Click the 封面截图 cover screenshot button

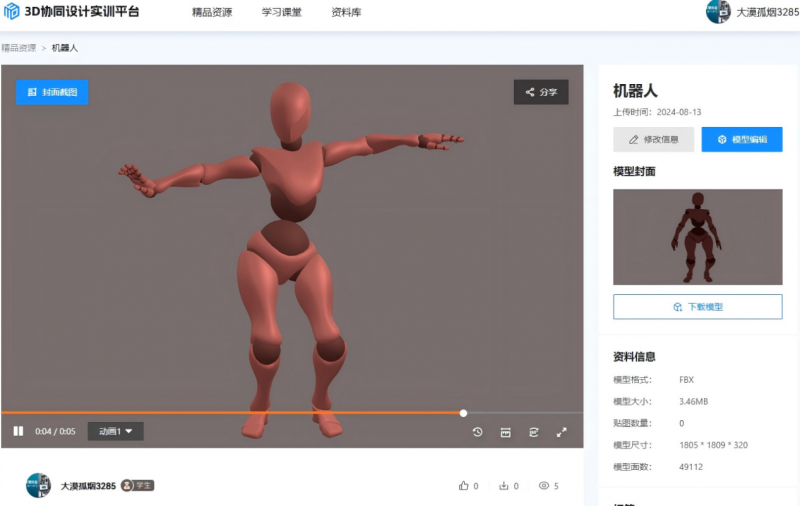point(52,92)
